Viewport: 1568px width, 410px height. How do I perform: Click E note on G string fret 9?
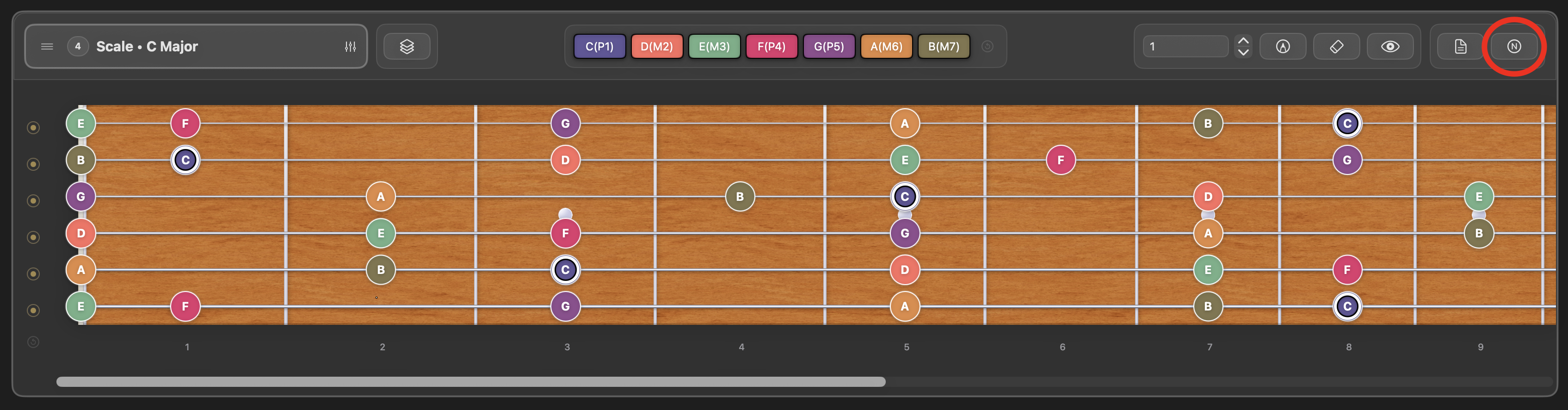tap(1479, 197)
